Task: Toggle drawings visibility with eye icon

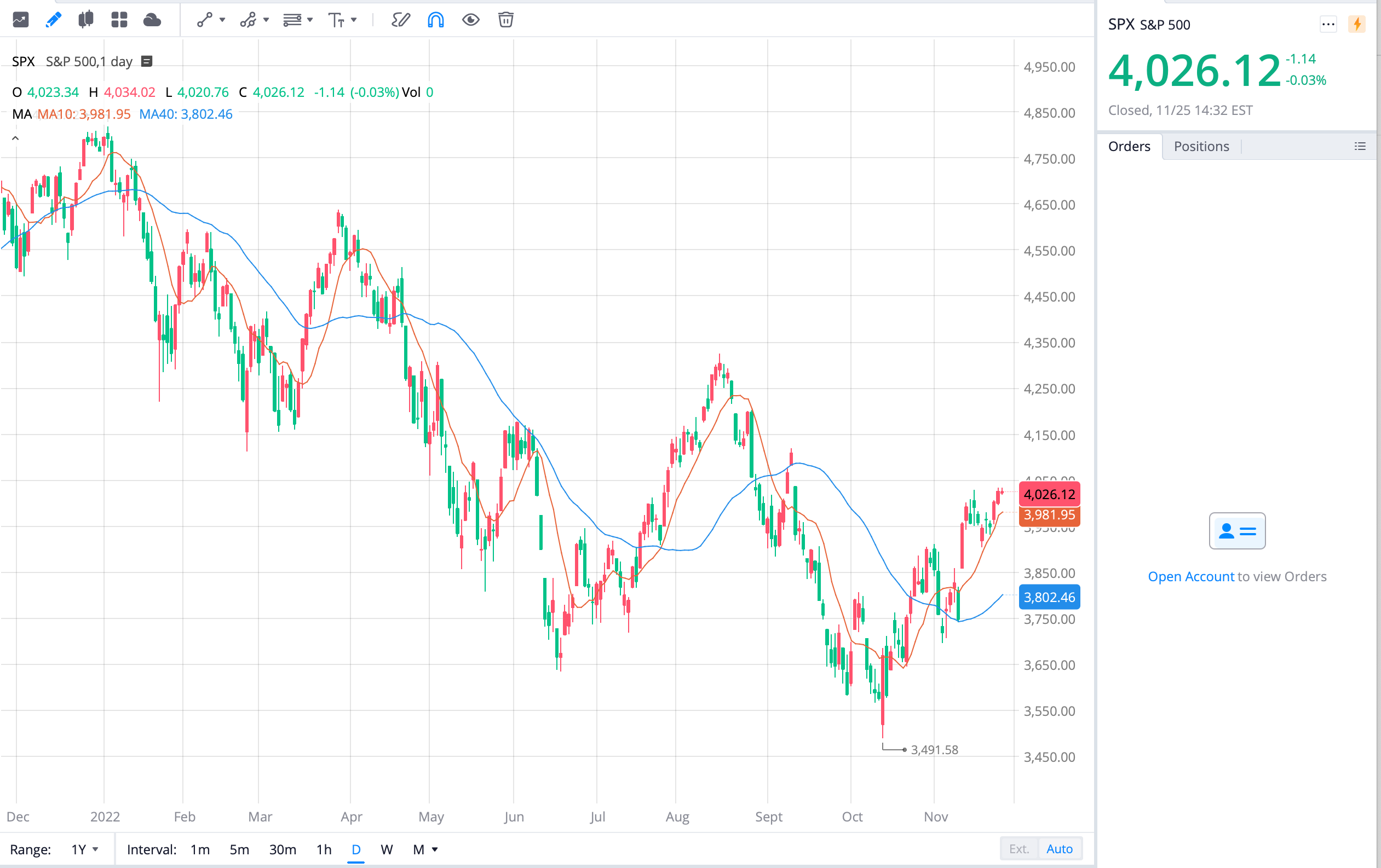Action: pos(470,20)
